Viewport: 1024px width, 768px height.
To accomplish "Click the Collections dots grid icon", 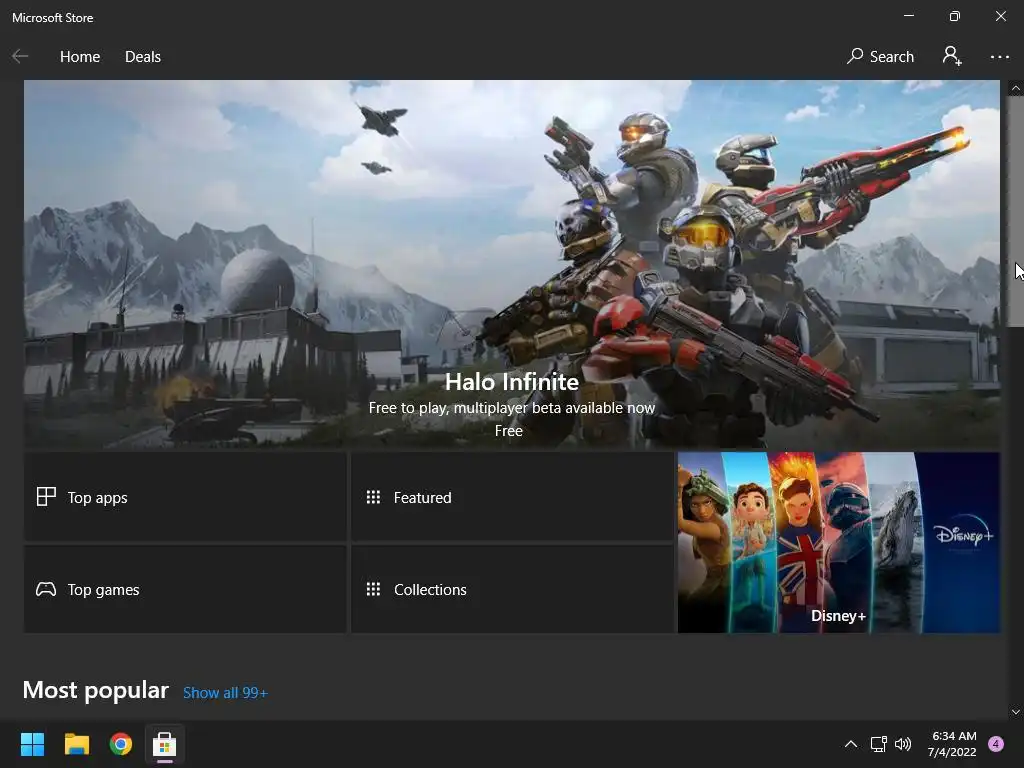I will tap(373, 589).
